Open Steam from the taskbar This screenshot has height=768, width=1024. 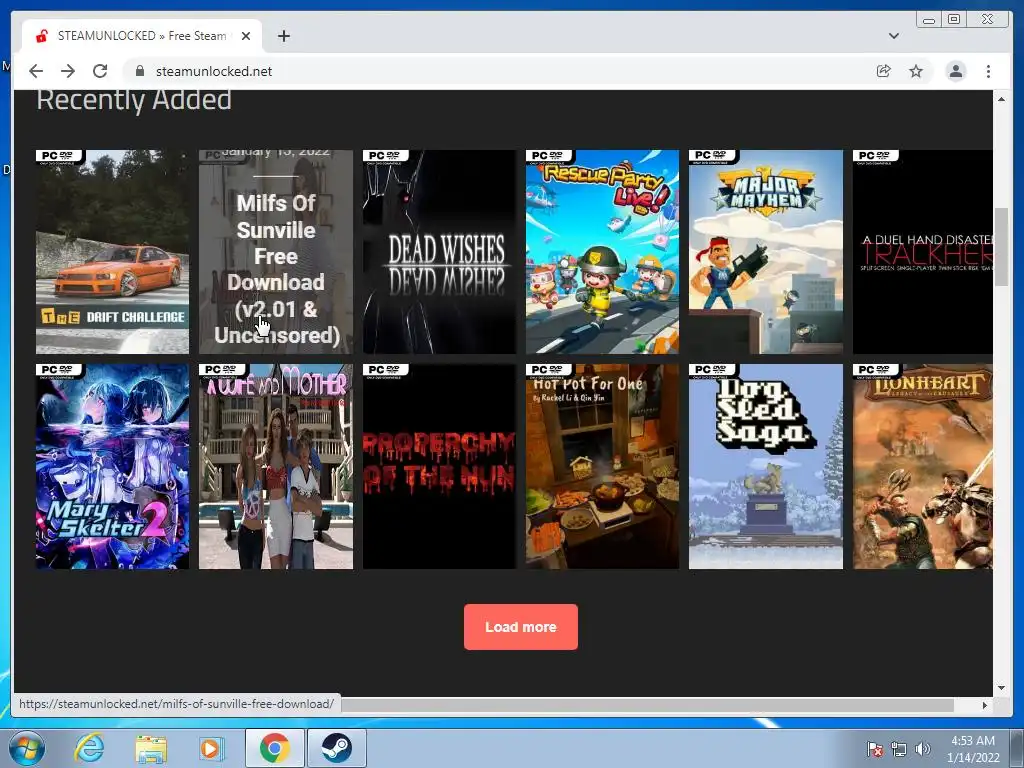pos(336,748)
